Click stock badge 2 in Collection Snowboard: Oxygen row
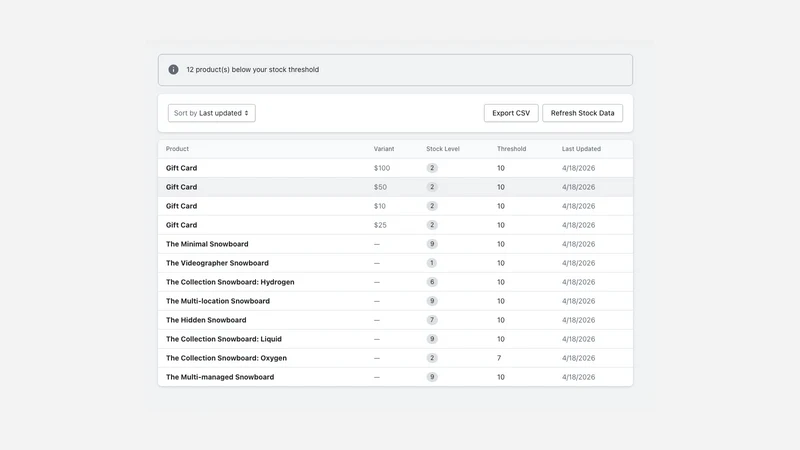 [x=432, y=358]
